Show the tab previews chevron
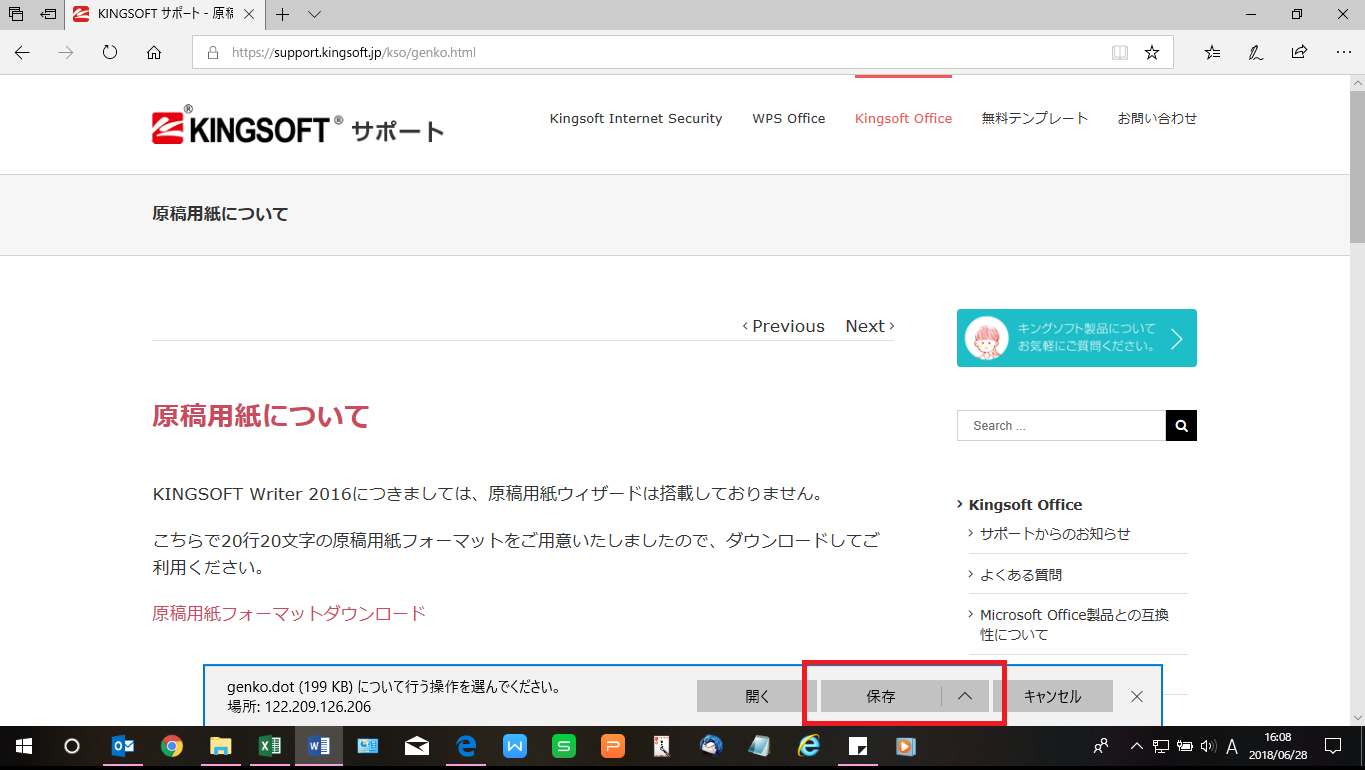This screenshot has height=770, width=1365. click(314, 14)
